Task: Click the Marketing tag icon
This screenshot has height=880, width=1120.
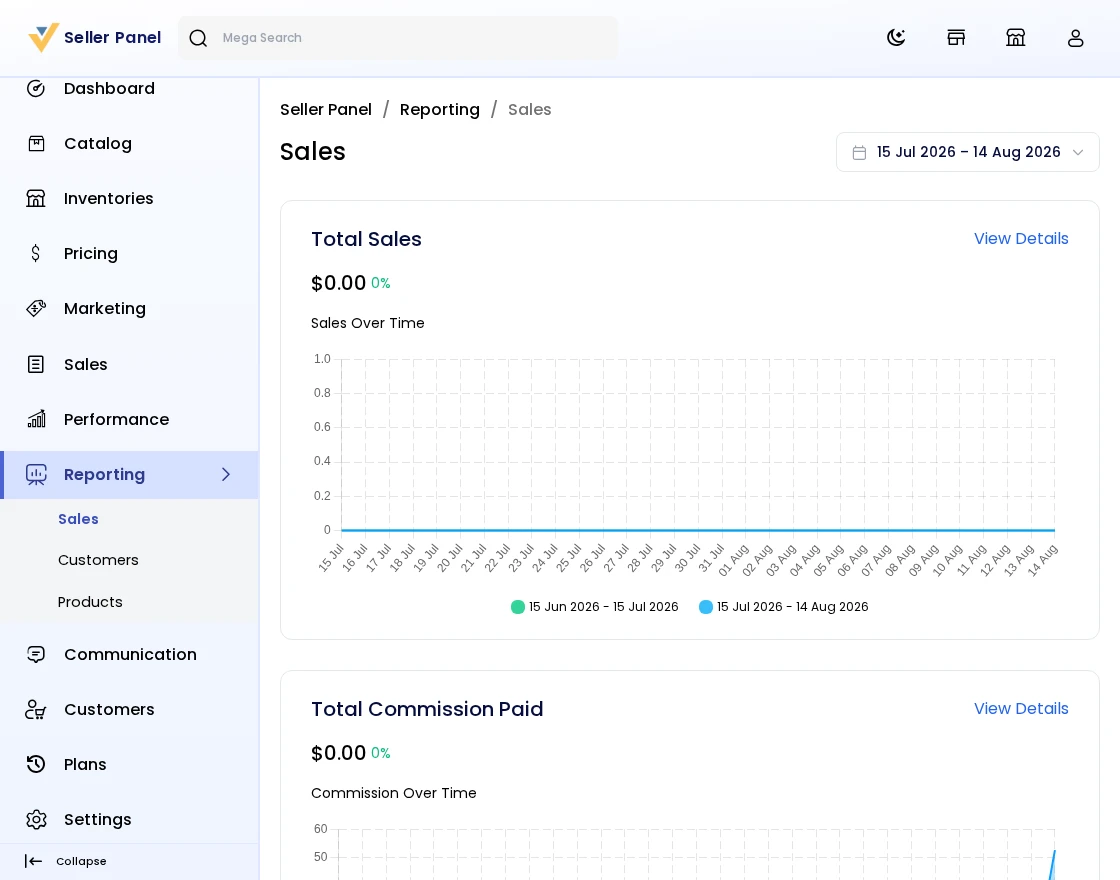Action: 36,309
